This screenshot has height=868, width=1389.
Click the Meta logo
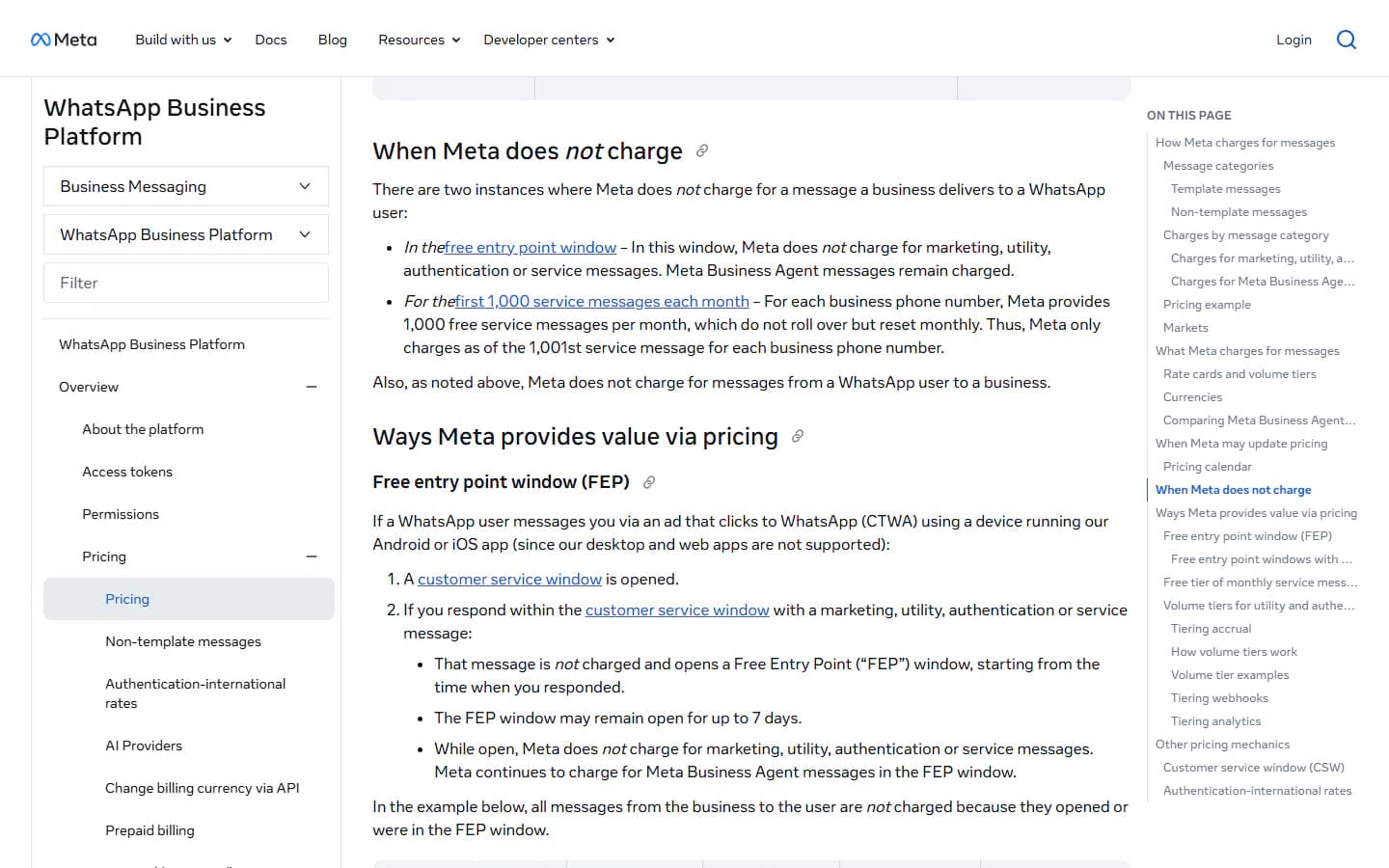(64, 40)
